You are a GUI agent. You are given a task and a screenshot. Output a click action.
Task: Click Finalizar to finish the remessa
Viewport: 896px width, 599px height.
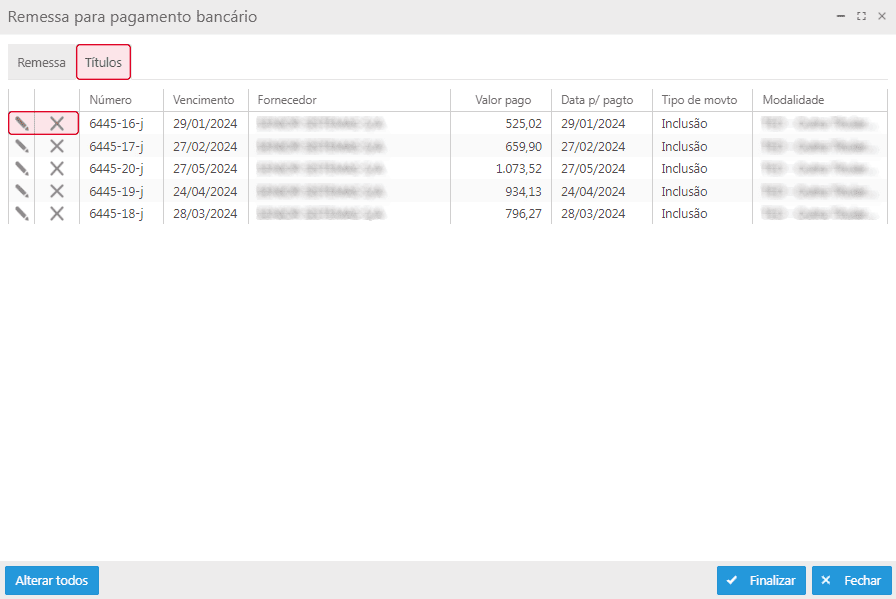[761, 580]
